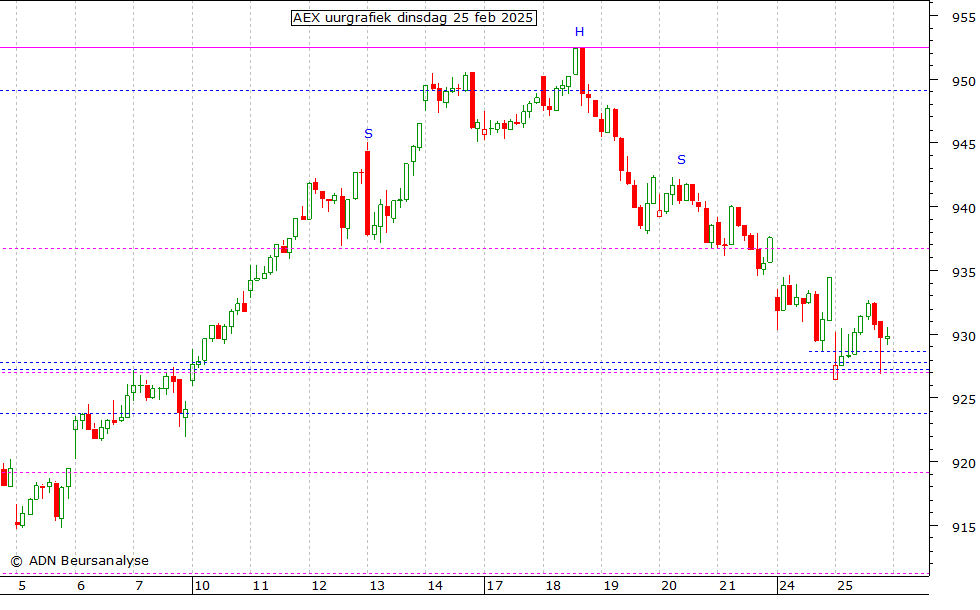Click the 955 price axis label
The image size is (980, 610).
tap(963, 18)
